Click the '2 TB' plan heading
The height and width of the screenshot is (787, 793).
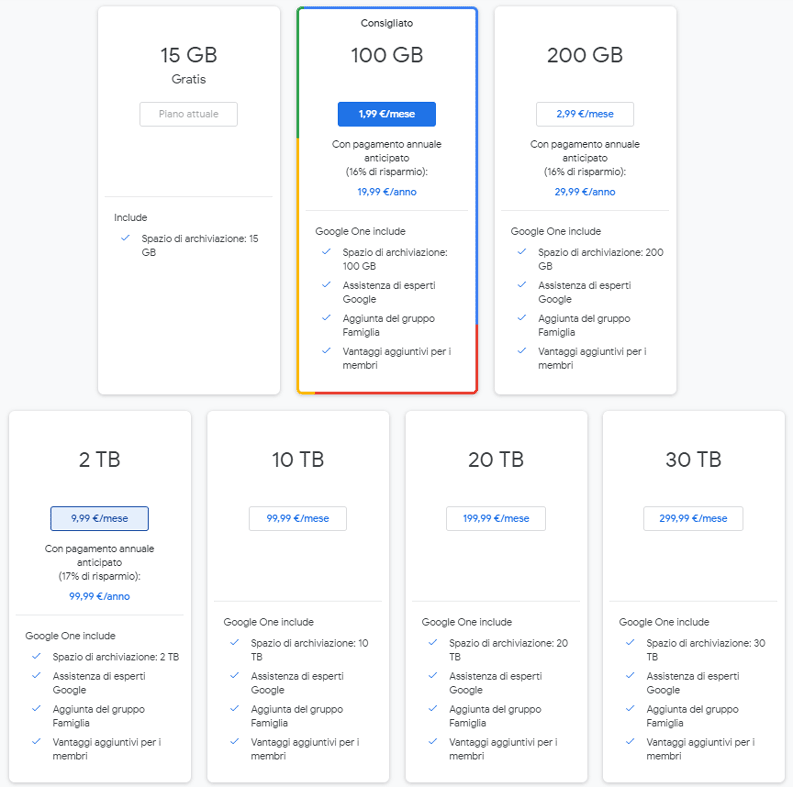(x=100, y=460)
